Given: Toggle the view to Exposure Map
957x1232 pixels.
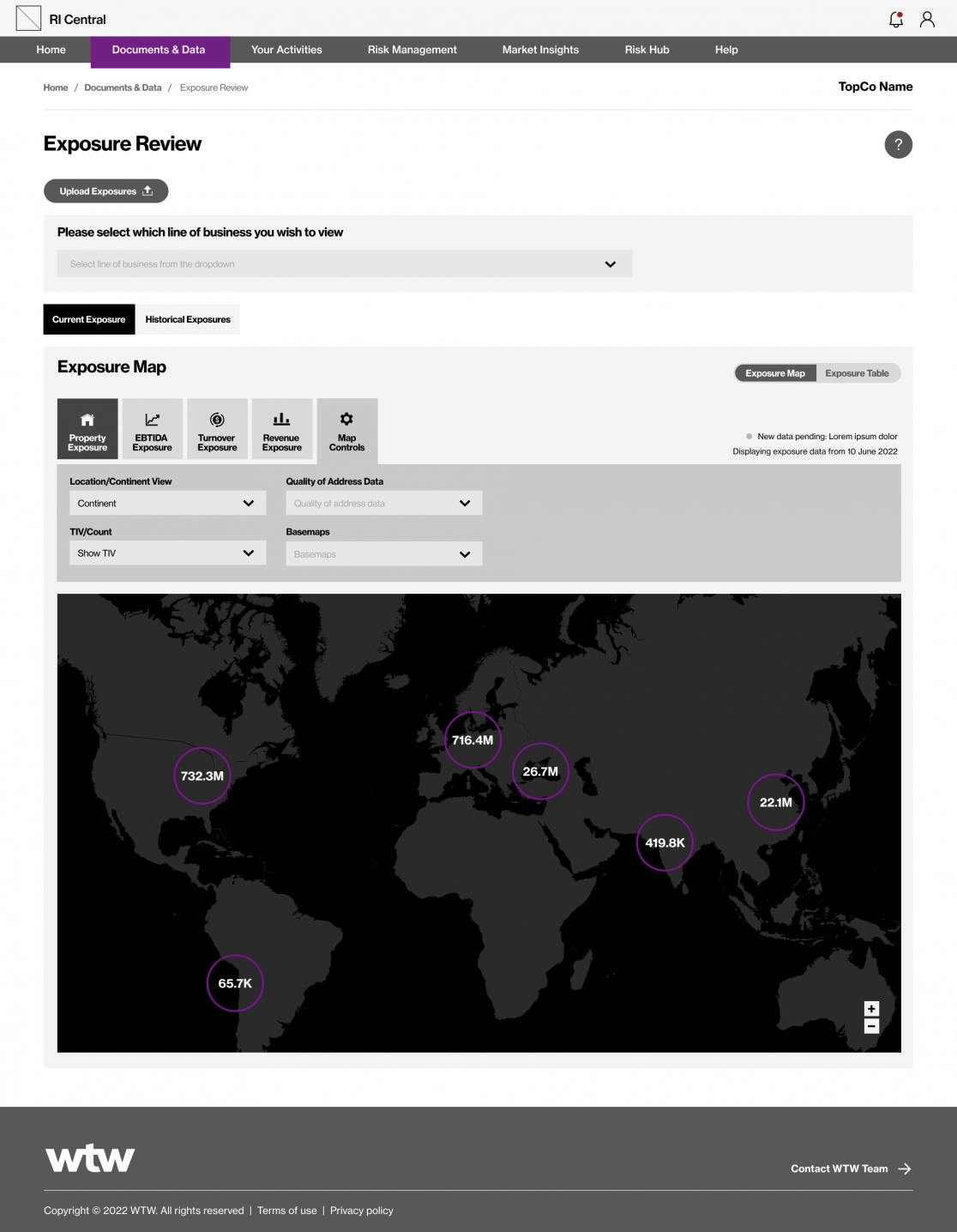Looking at the screenshot, I should [775, 373].
